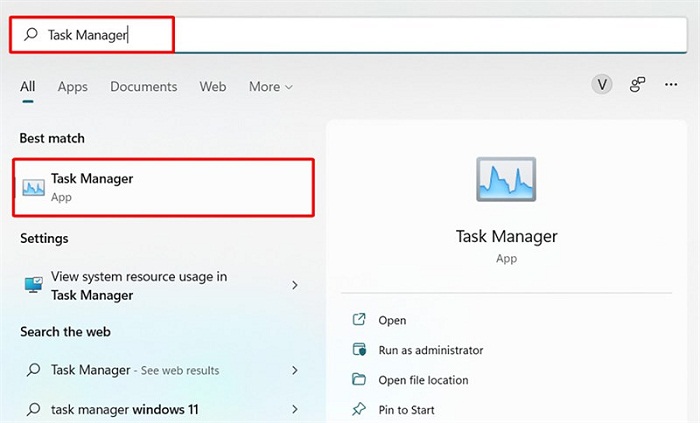
Task: Click the Task Manager title in the details pane
Action: (507, 236)
